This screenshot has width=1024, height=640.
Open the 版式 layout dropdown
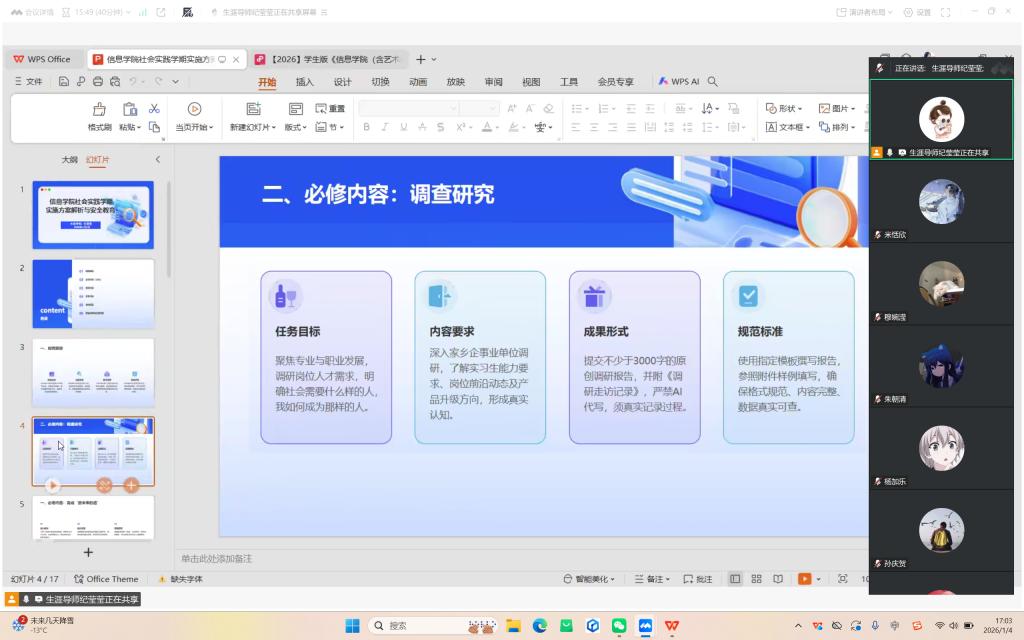[296, 127]
